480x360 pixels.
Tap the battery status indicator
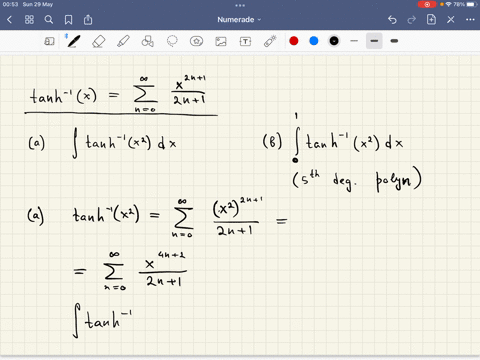click(x=472, y=4)
